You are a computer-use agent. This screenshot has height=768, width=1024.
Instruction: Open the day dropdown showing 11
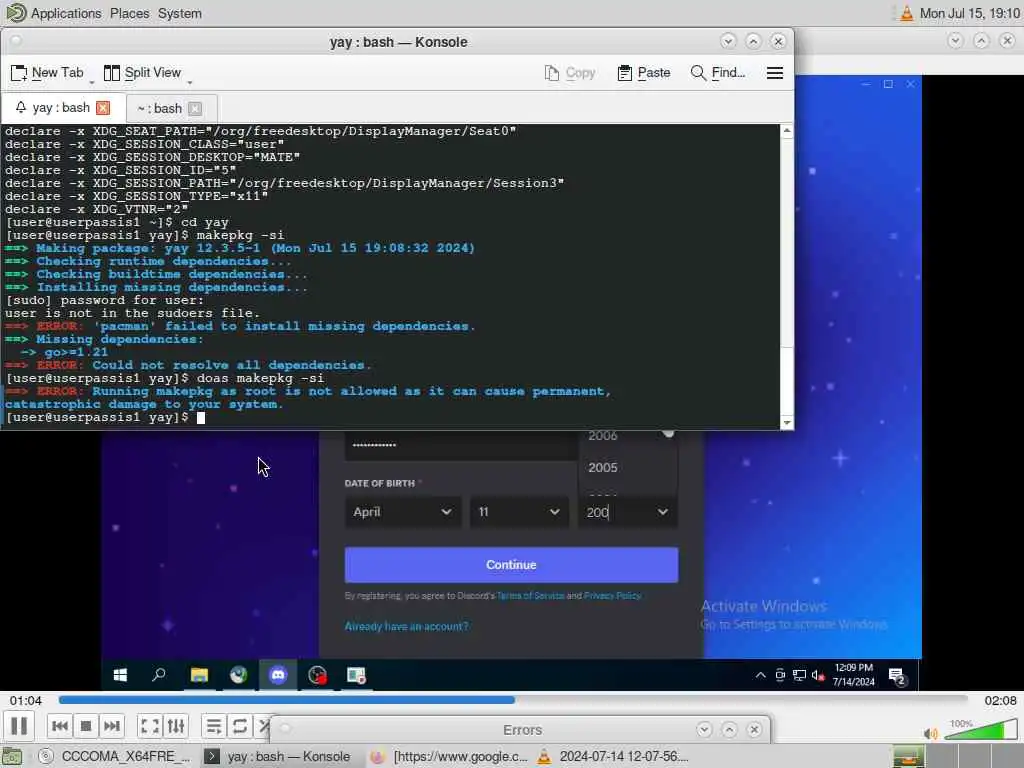[519, 512]
